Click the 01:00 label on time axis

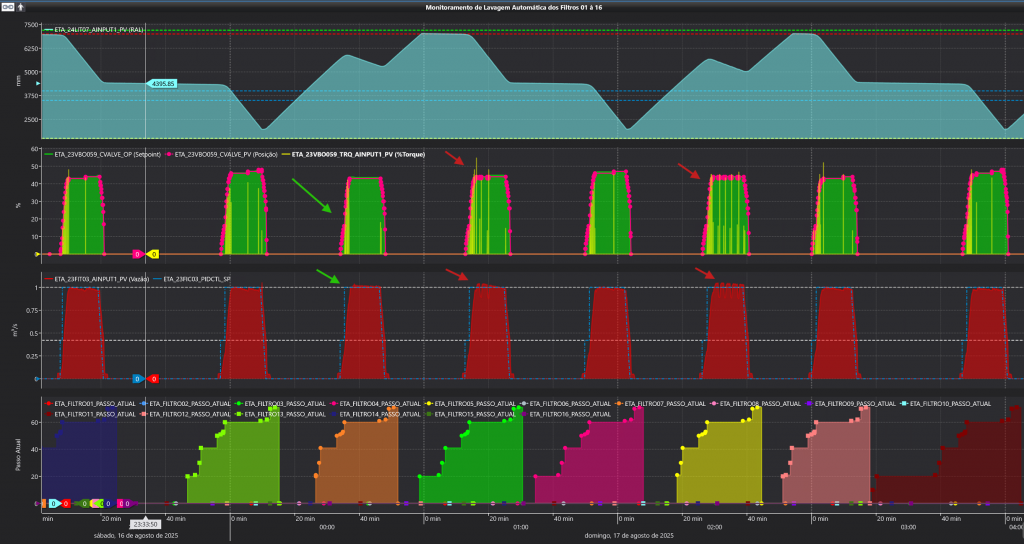(520, 527)
